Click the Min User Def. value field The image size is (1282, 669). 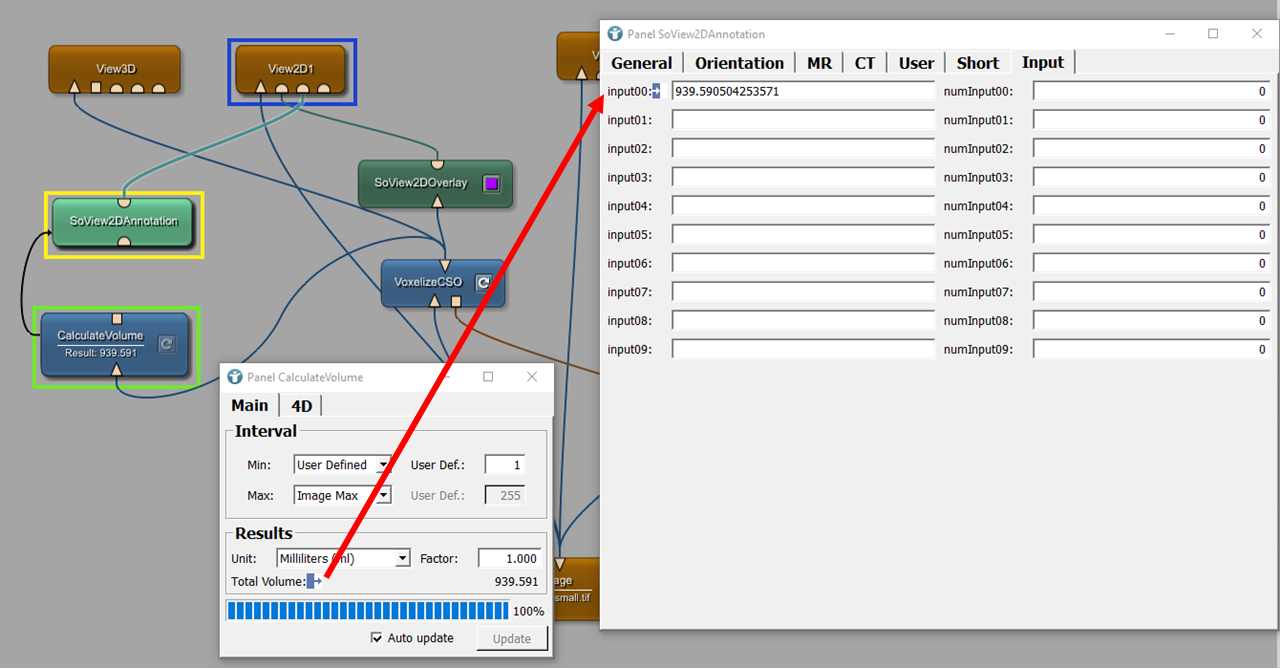[505, 465]
